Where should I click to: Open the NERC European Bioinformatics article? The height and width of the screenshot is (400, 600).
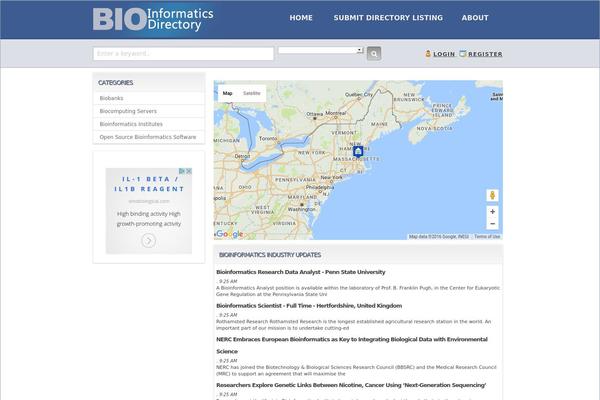coord(352,345)
